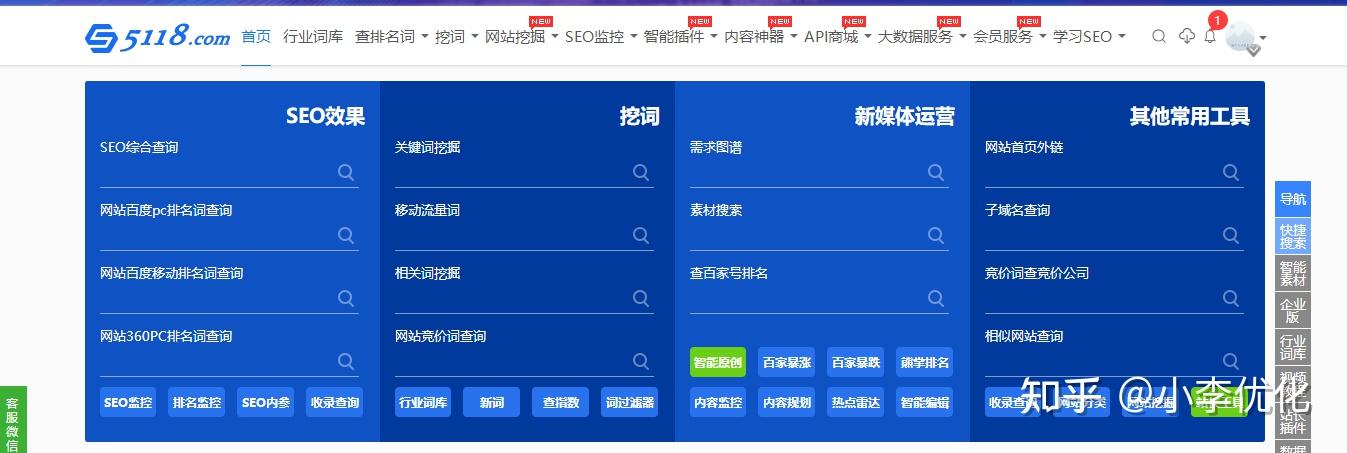
Task: Click search icon for 网站百度移动排名词查询
Action: 346,298
